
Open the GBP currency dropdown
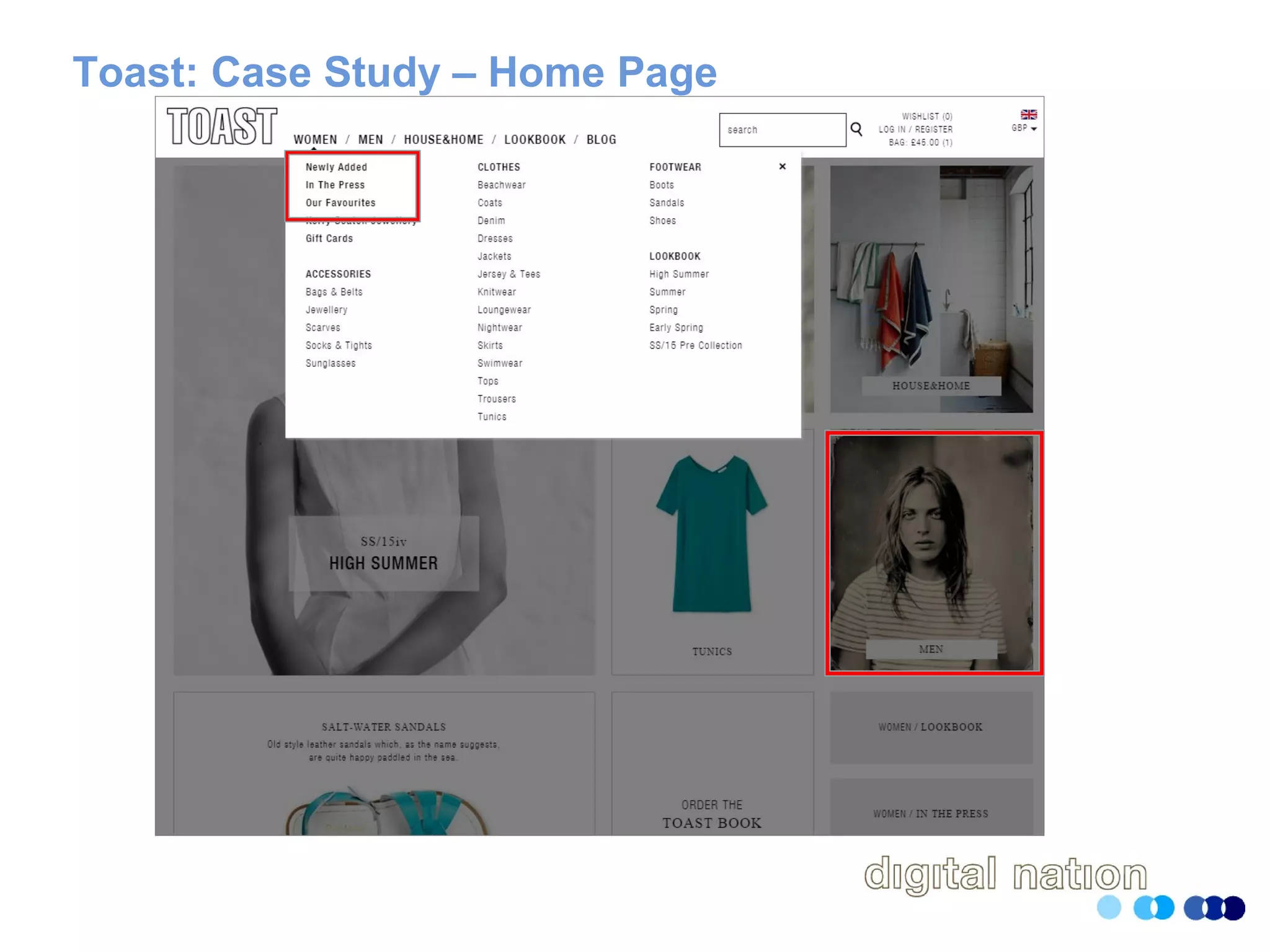click(x=1024, y=128)
